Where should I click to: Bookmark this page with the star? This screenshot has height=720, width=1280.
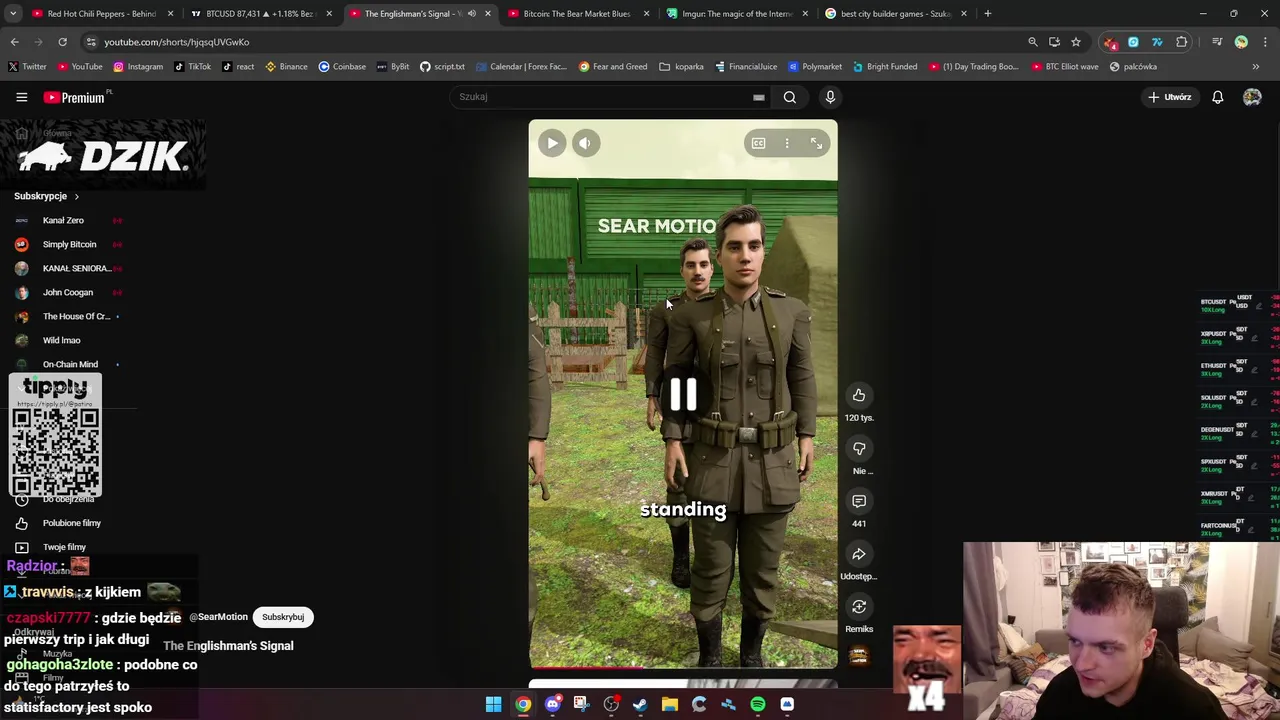[1076, 42]
